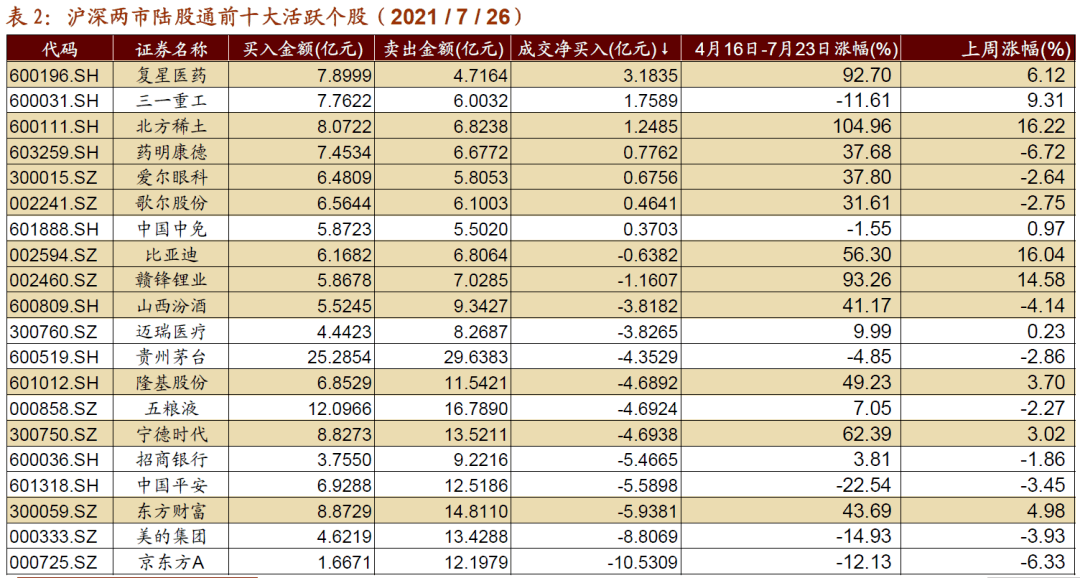Select stock code 600519.SH
This screenshot has width=1080, height=578.
coord(55,357)
